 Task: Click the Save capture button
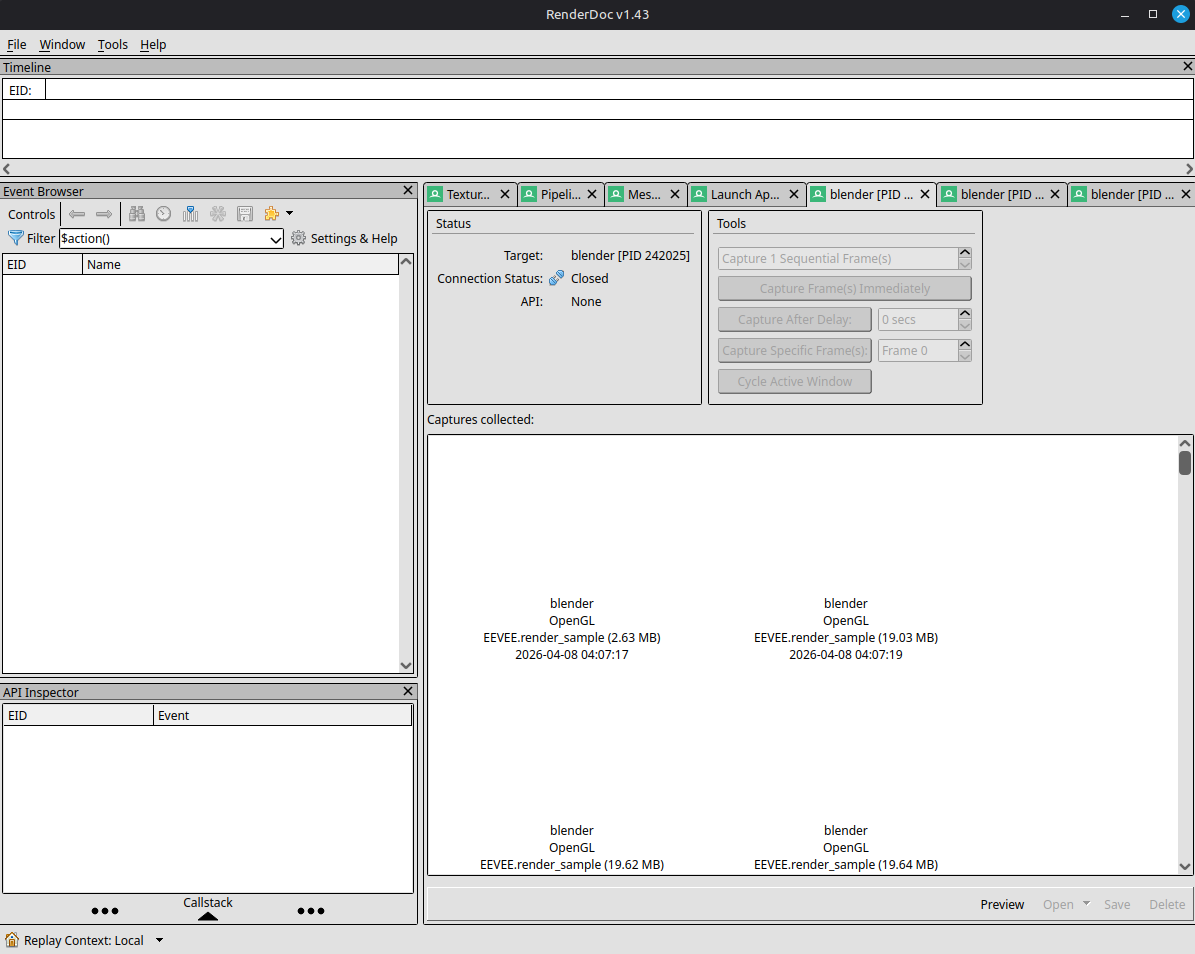(1117, 904)
